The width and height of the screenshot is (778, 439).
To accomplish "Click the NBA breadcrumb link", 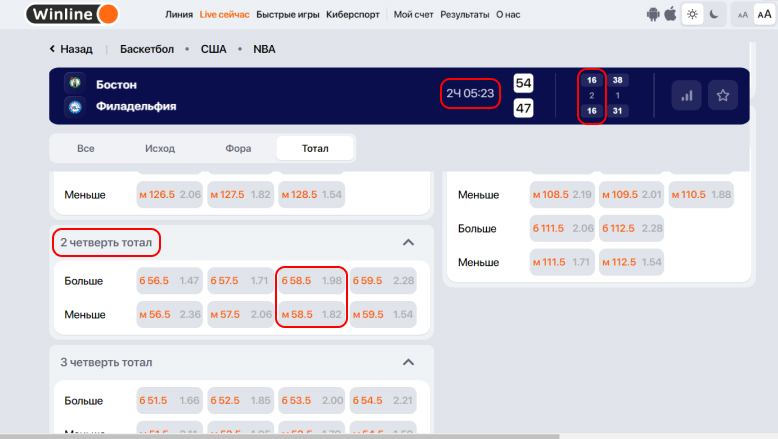I will [x=264, y=49].
